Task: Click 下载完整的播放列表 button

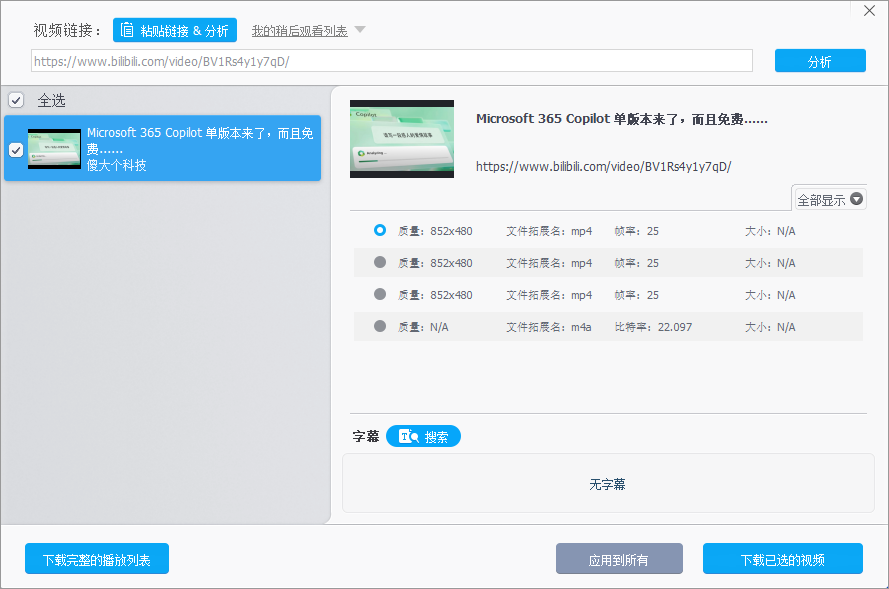Action: (x=97, y=559)
